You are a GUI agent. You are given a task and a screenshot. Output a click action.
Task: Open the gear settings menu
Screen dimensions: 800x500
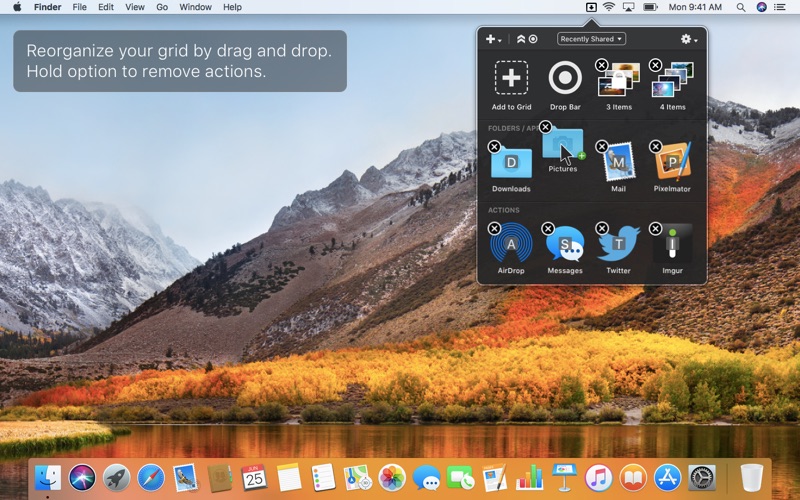pos(688,39)
